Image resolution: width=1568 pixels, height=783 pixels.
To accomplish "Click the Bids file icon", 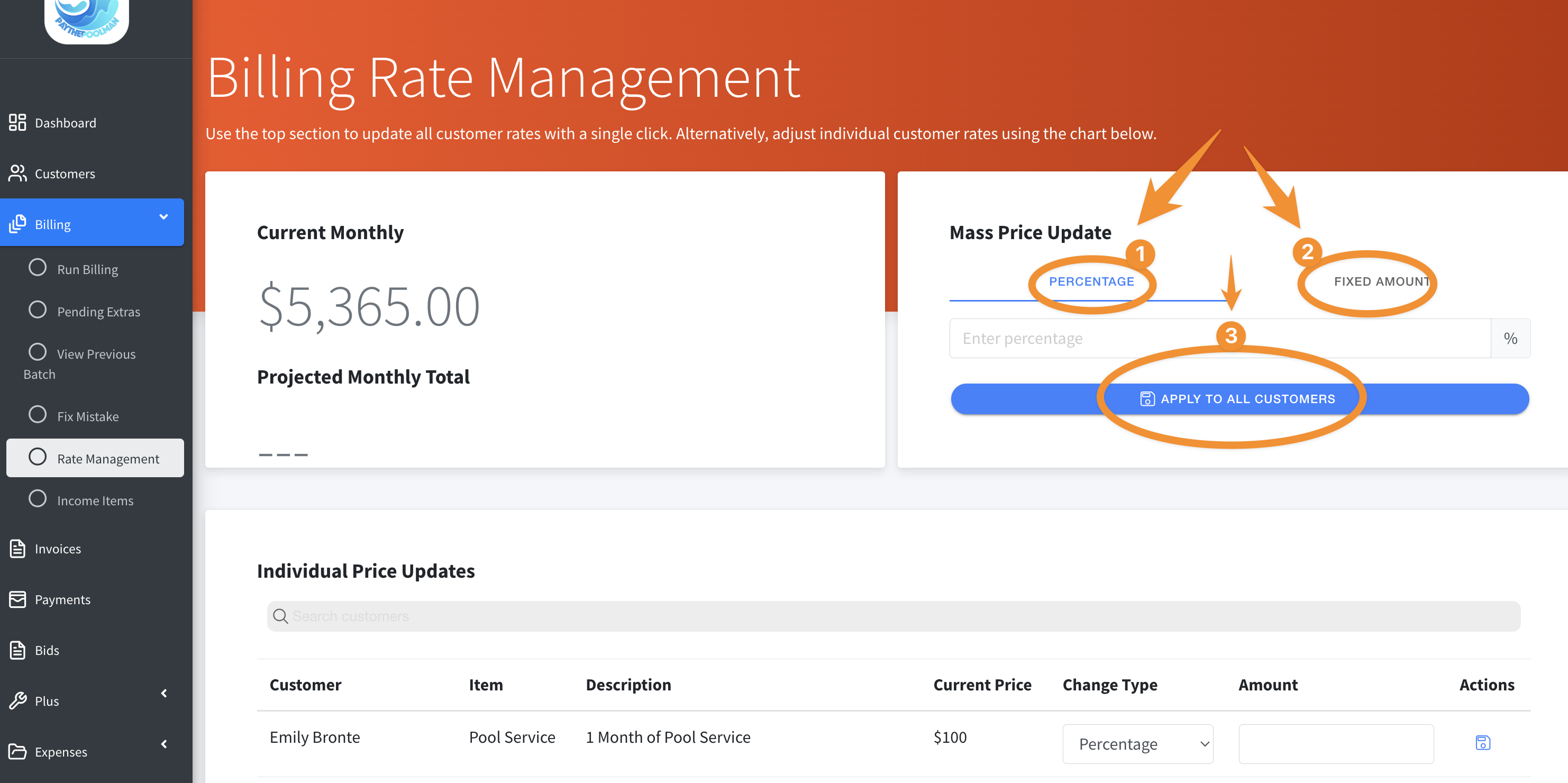I will pyautogui.click(x=17, y=650).
